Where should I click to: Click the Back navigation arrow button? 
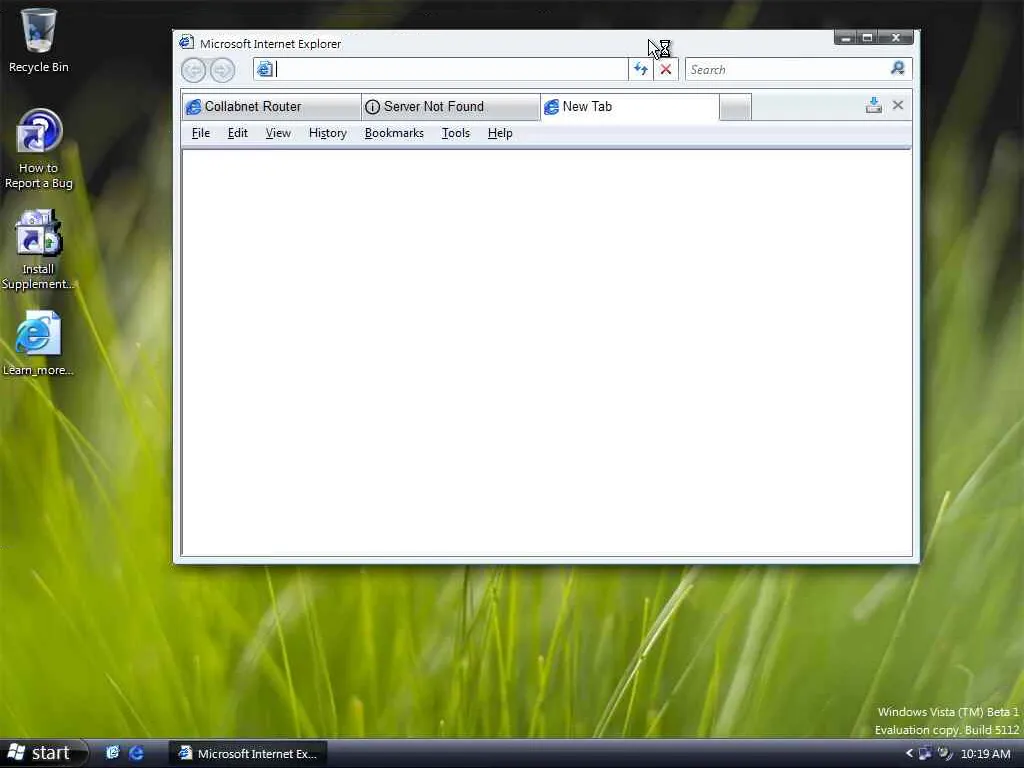(x=193, y=70)
